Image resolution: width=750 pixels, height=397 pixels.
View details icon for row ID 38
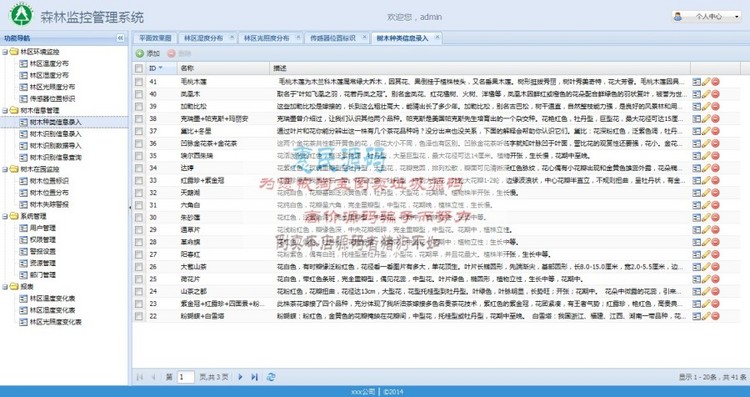click(696, 119)
